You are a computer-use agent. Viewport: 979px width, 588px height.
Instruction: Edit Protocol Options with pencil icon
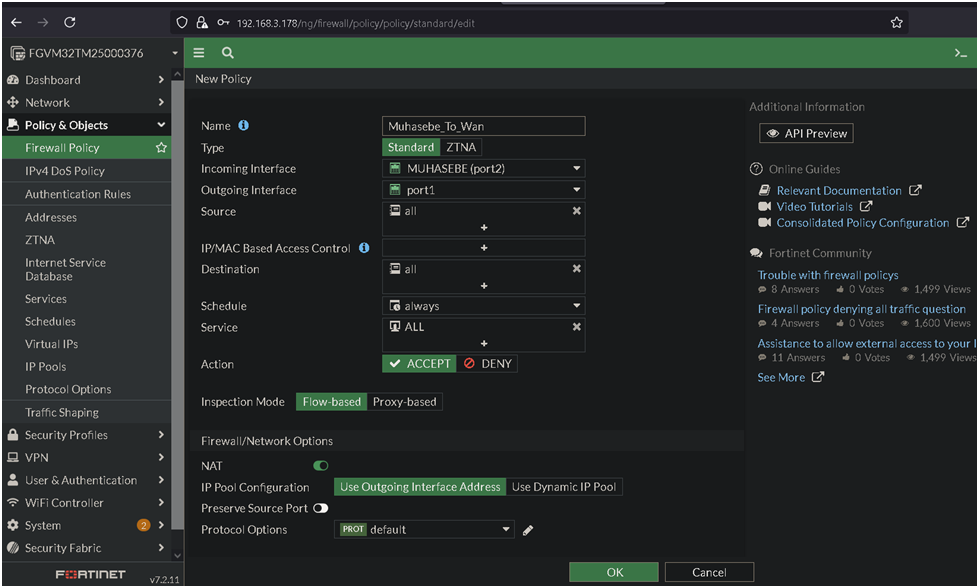[x=528, y=530]
